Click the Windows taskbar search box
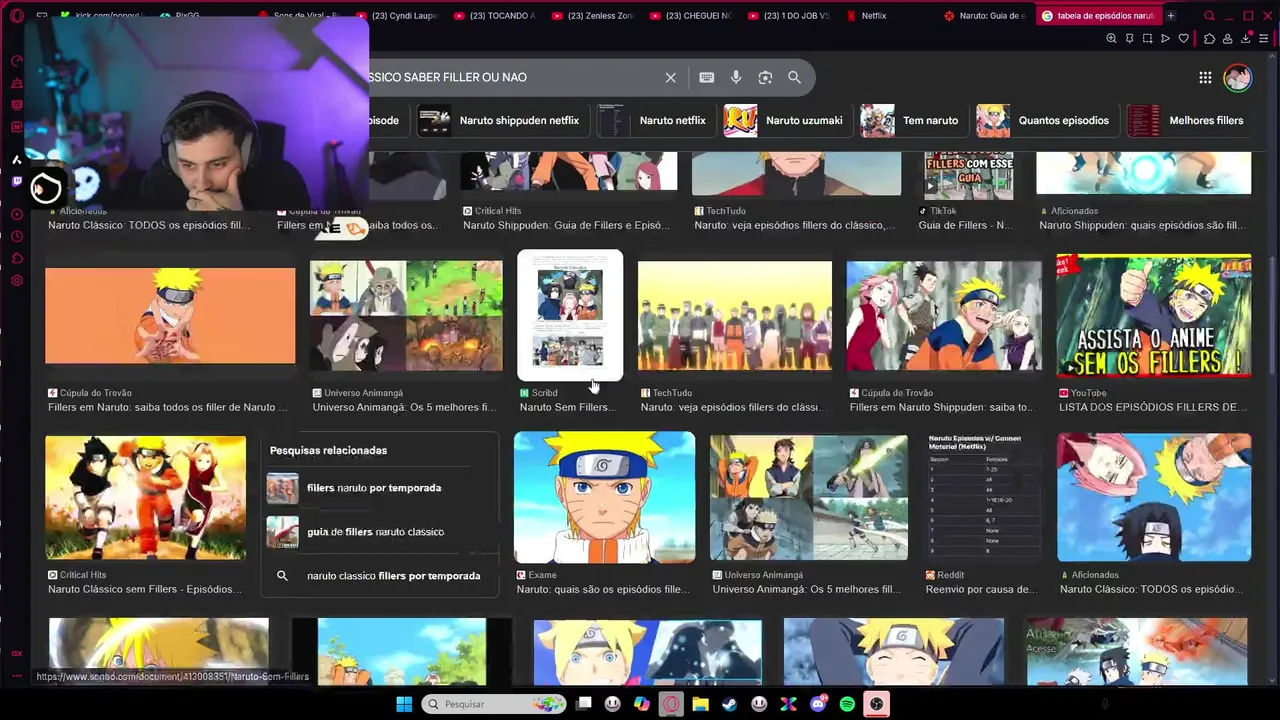The width and height of the screenshot is (1280, 720). [494, 704]
